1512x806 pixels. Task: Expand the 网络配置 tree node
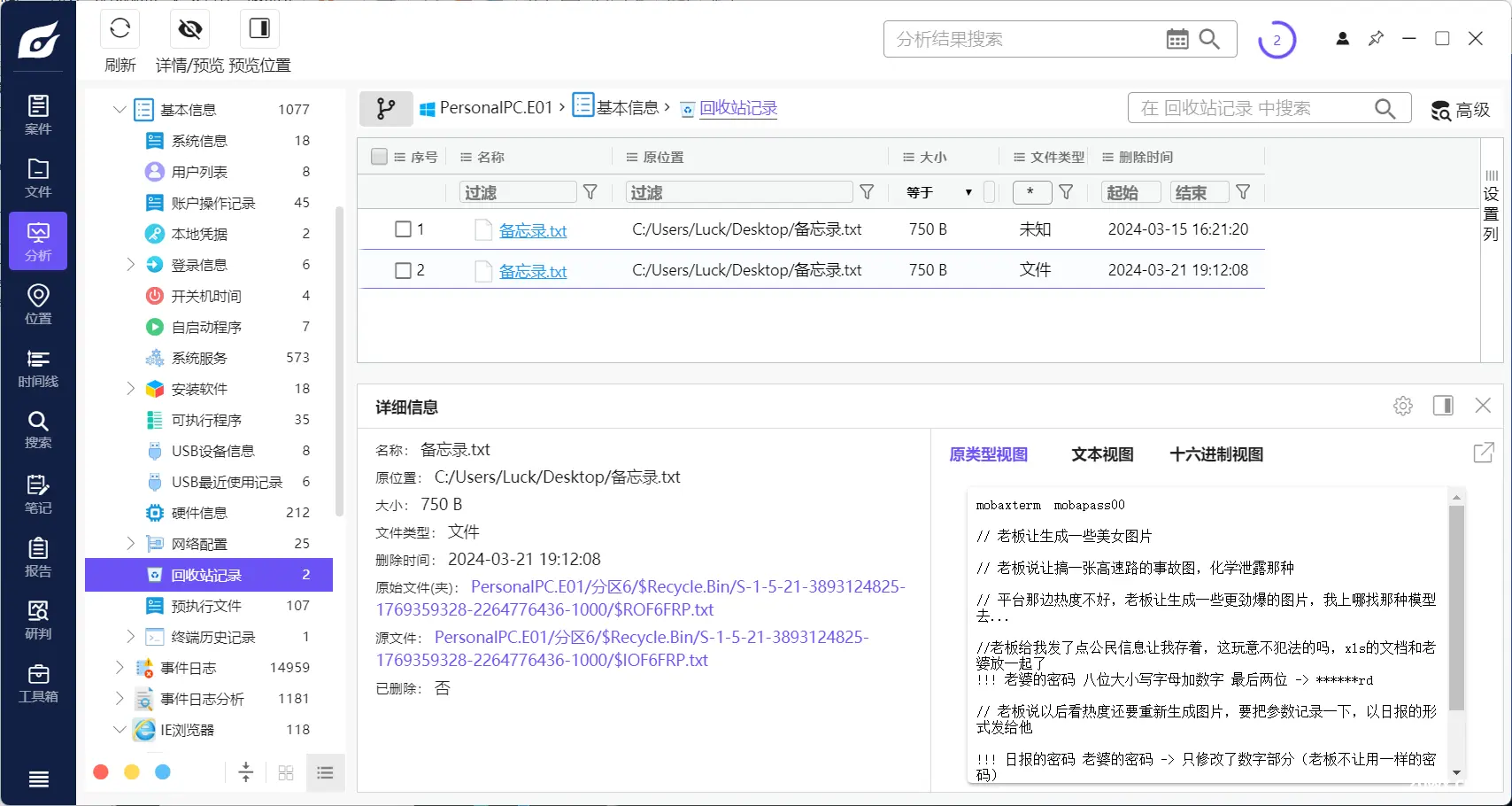(130, 544)
